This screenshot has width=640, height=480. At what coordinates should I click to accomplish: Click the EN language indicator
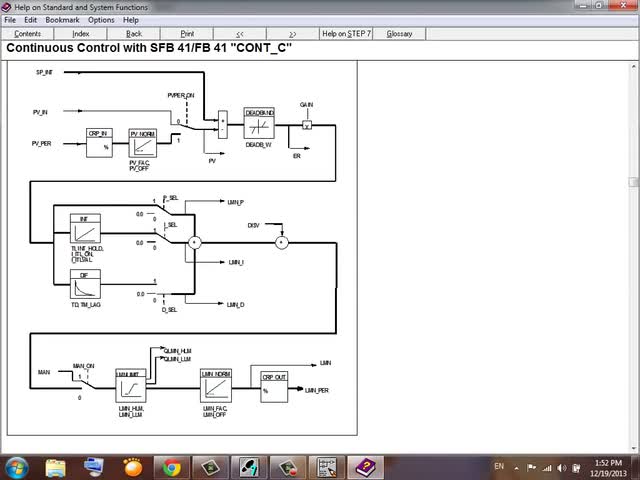(x=499, y=466)
